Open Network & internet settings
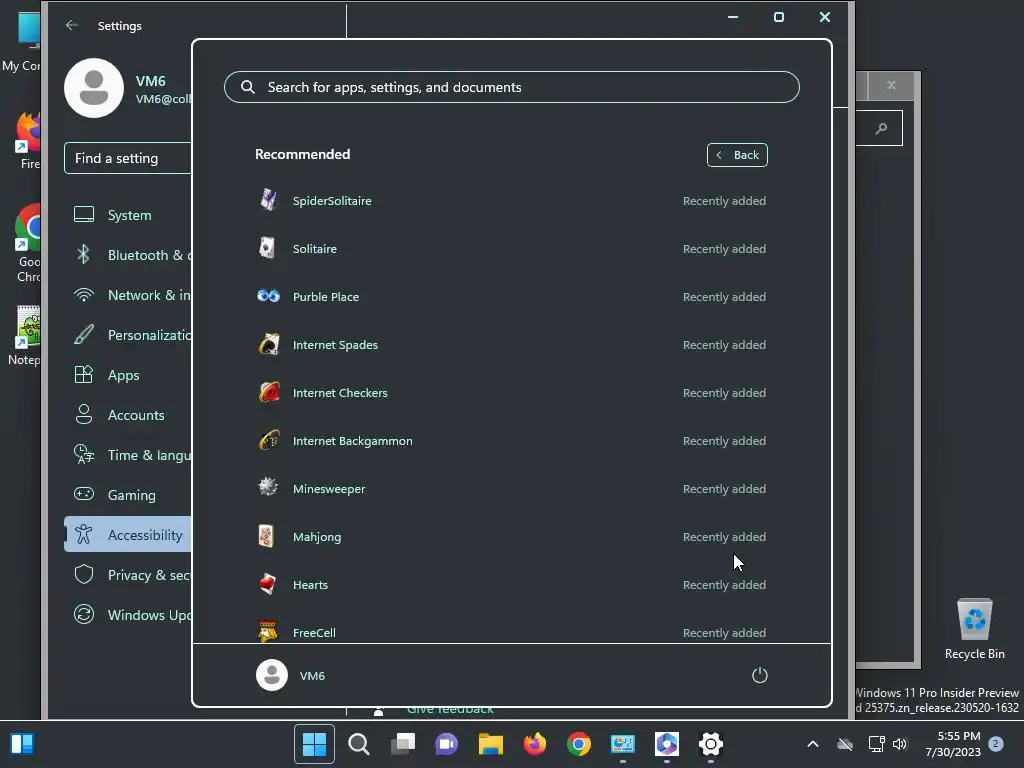 tap(128, 295)
